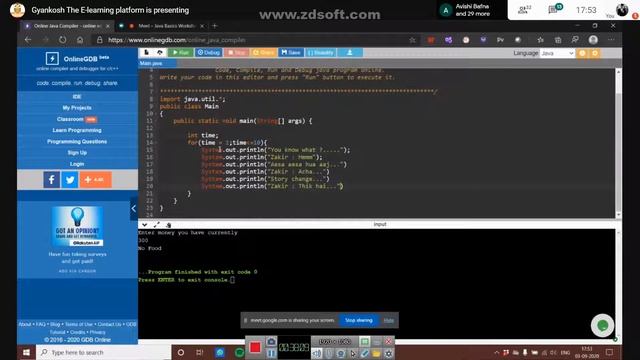Click the green chat bubble at bottom right
This screenshot has height=360, width=640.
pyautogui.click(x=602, y=325)
